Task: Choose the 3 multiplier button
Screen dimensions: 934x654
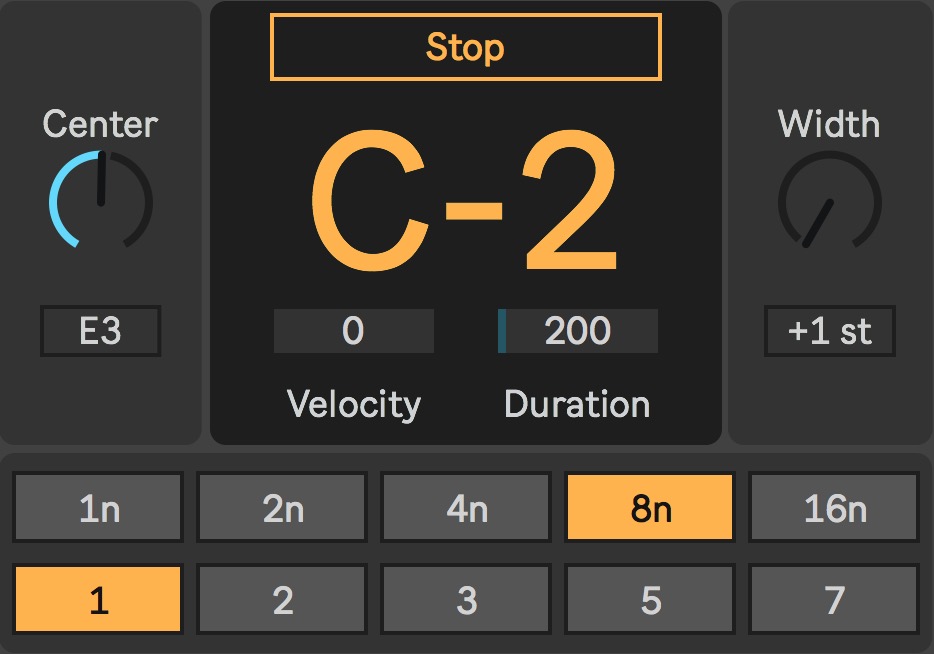Action: (466, 600)
